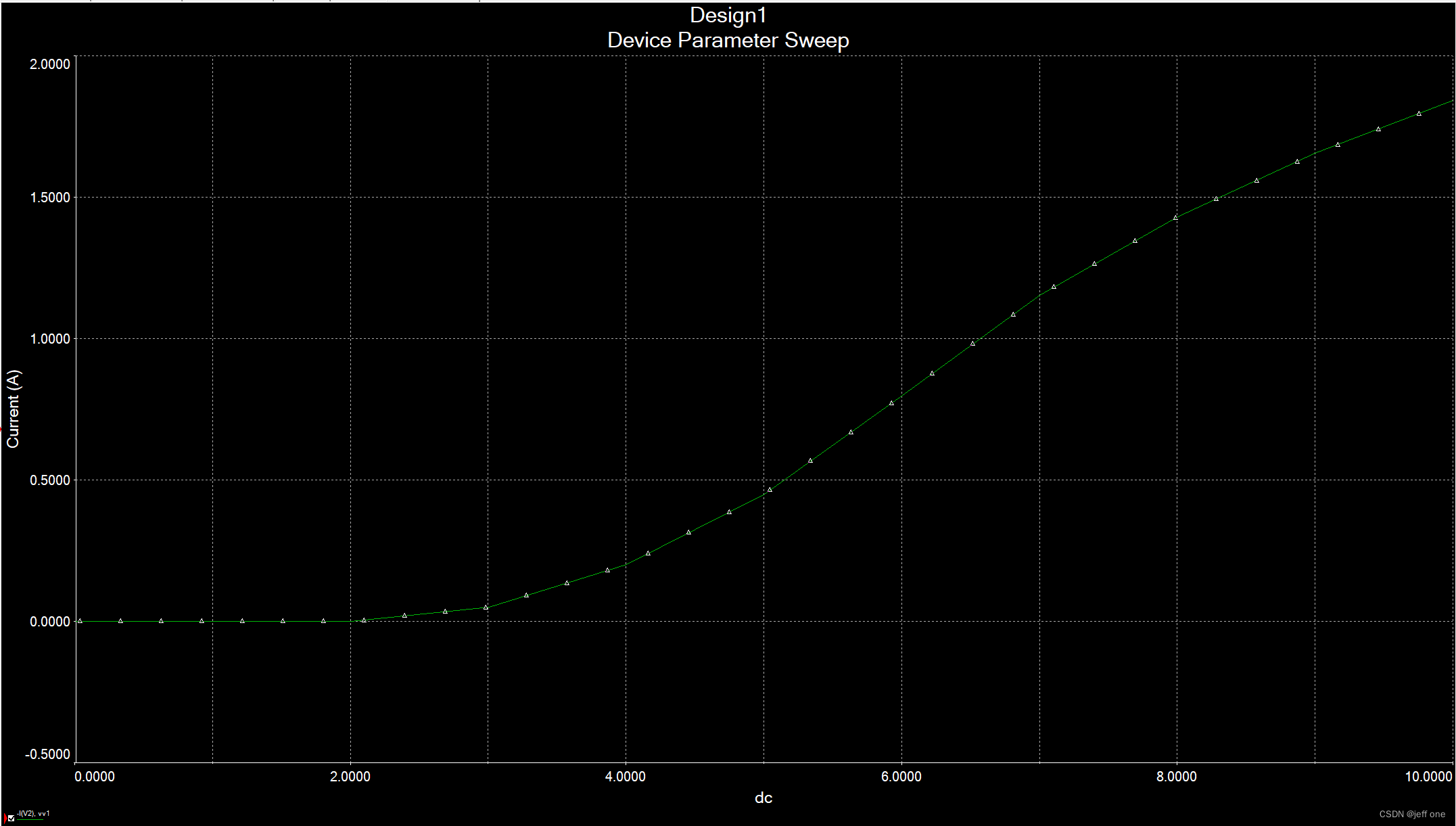1456x826 pixels.
Task: Click the 2.0000 x-axis tick label
Action: click(350, 777)
